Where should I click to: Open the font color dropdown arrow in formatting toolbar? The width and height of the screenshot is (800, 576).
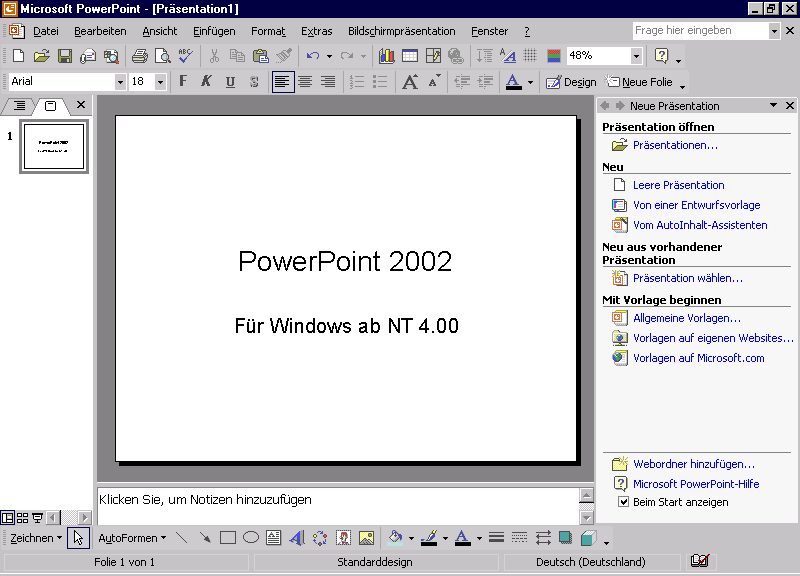tap(530, 82)
